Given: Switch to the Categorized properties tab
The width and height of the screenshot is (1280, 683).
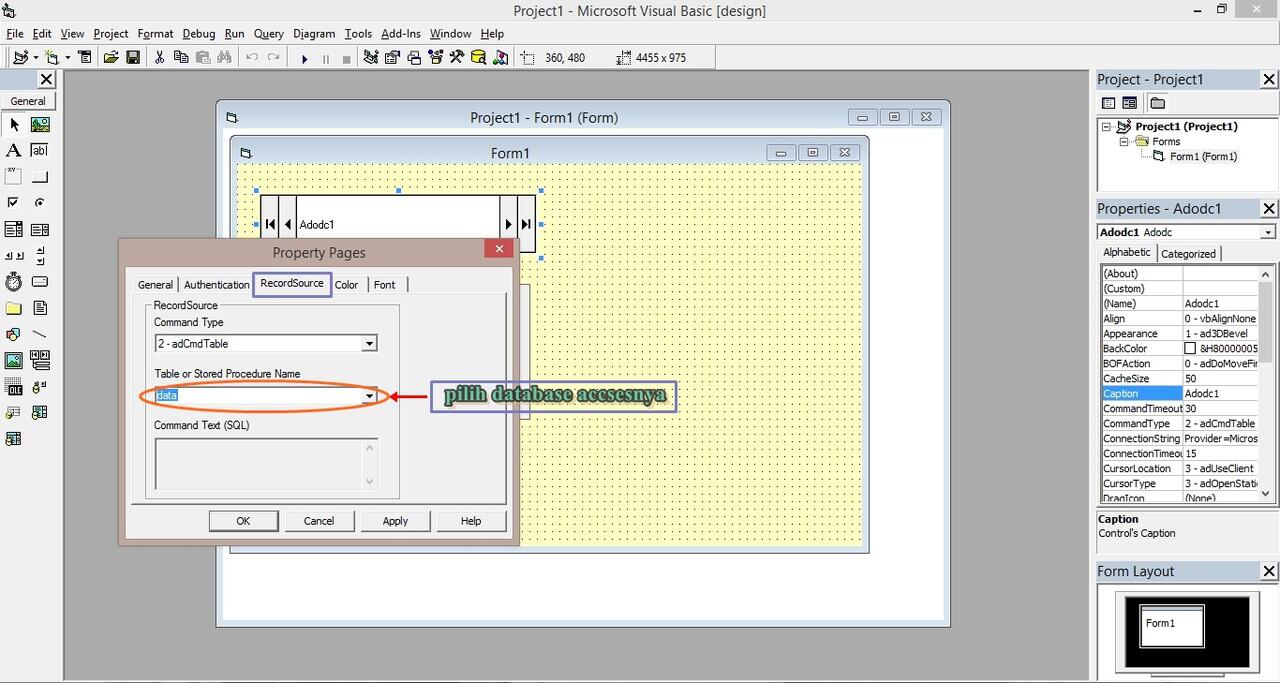Looking at the screenshot, I should 1188,254.
